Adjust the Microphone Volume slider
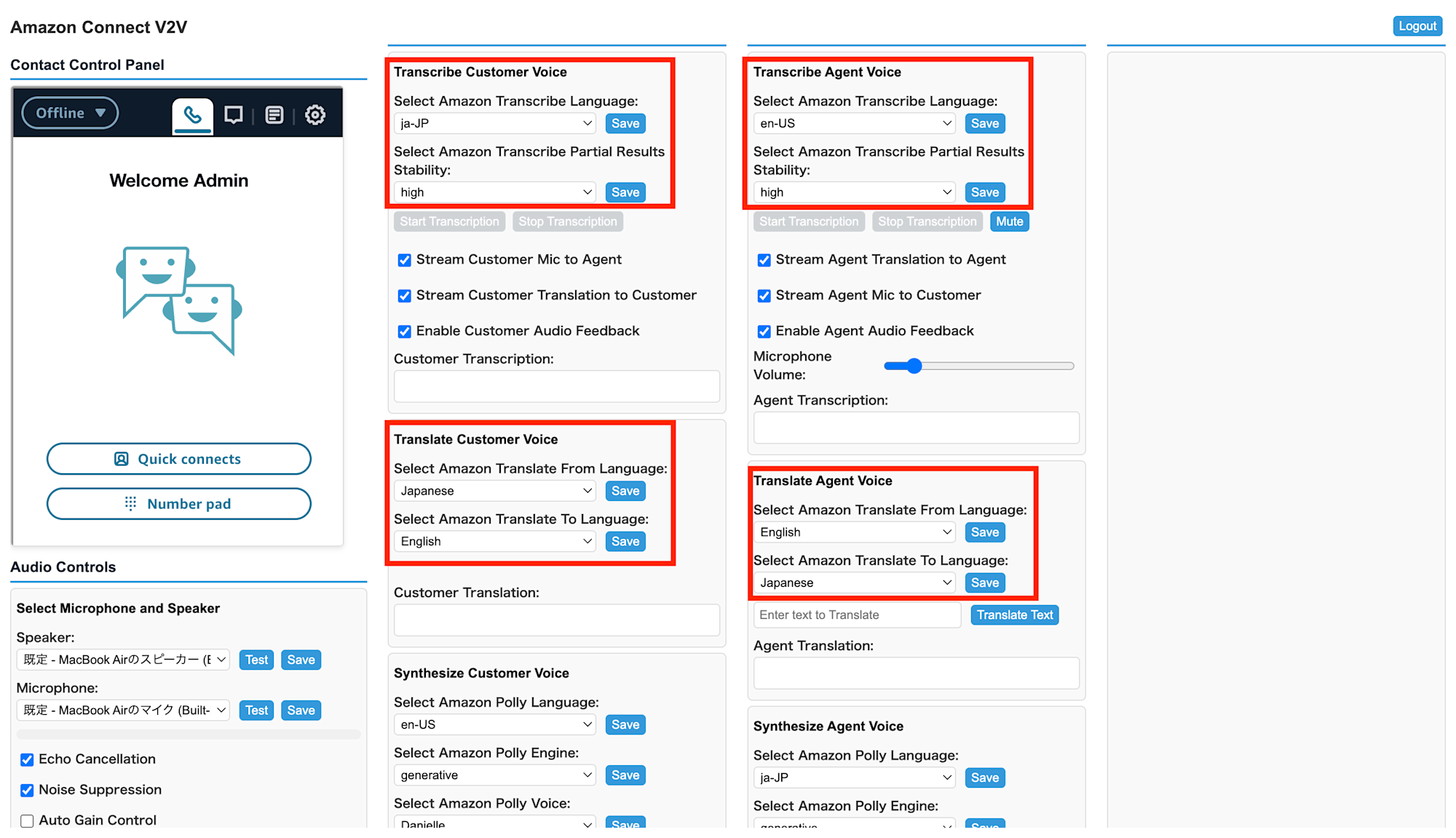The width and height of the screenshot is (1456, 838). pos(914,366)
